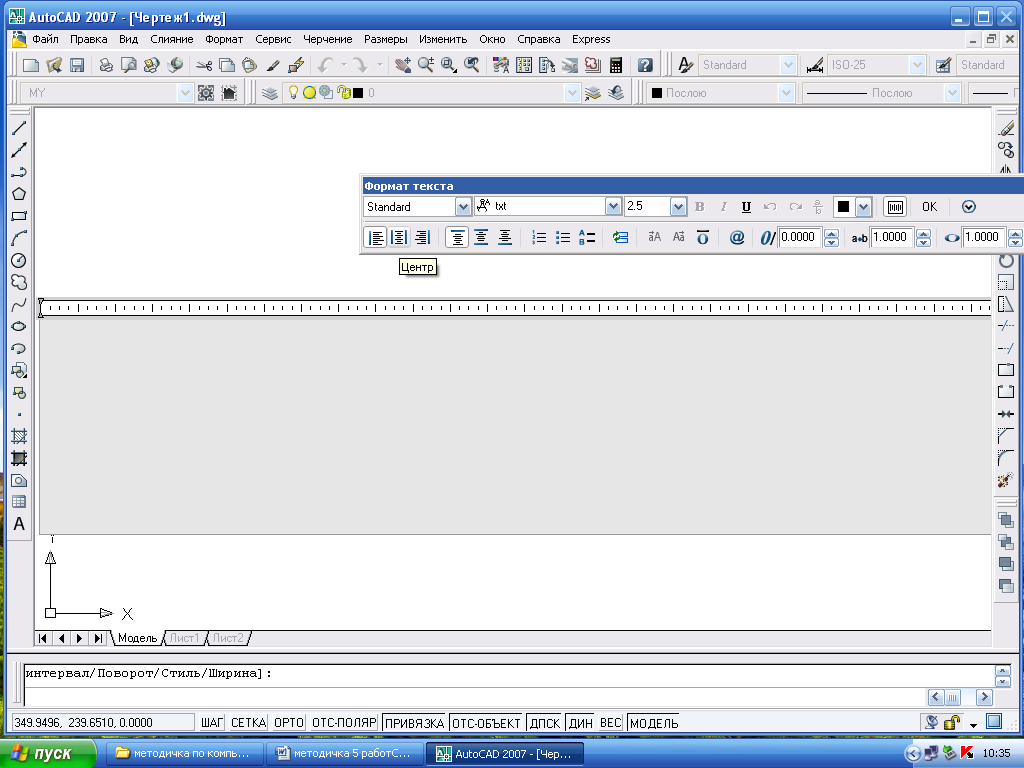Toggle Bold in text formatting
The width and height of the screenshot is (1024, 768).
point(699,207)
